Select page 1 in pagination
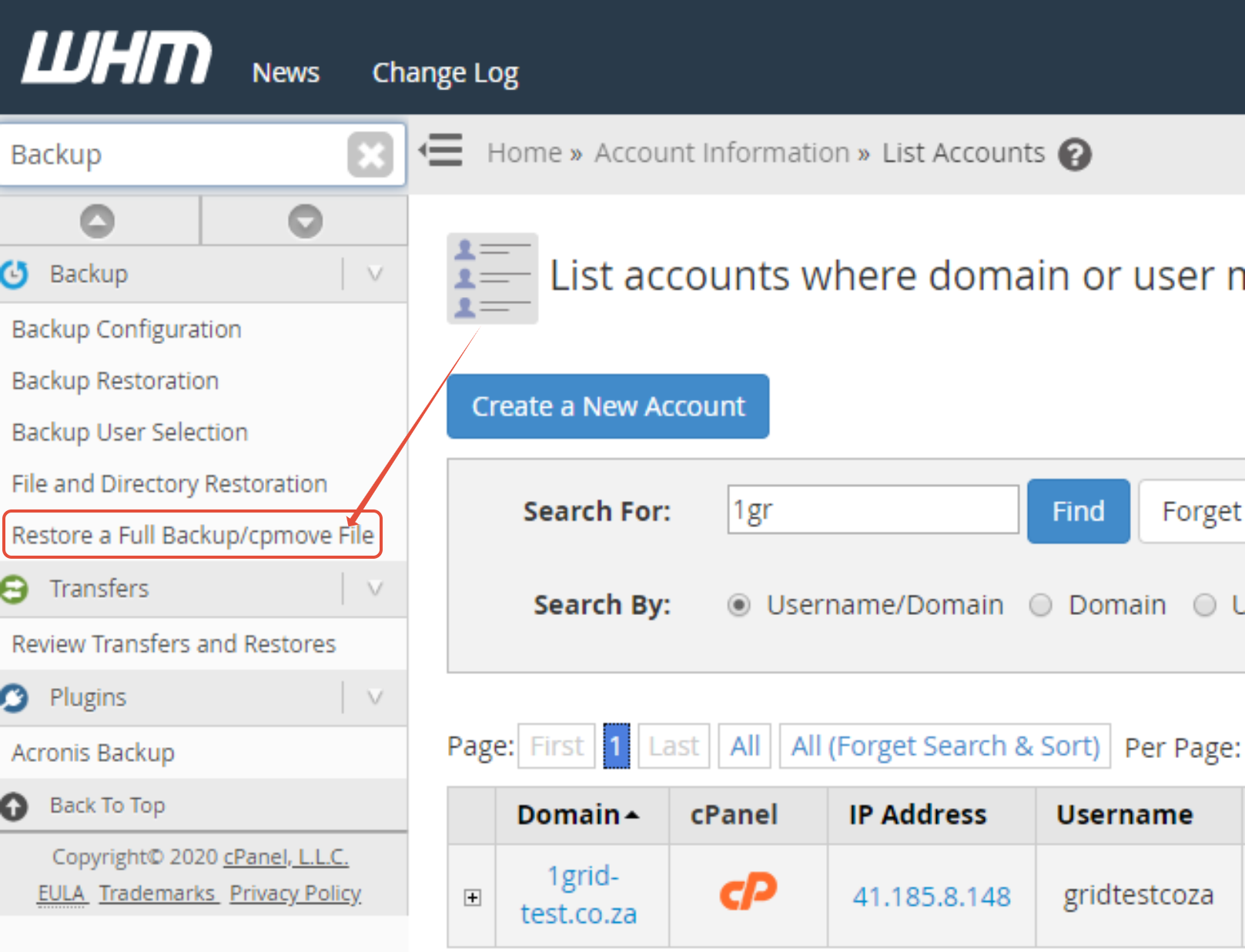The image size is (1245, 952). [x=617, y=746]
